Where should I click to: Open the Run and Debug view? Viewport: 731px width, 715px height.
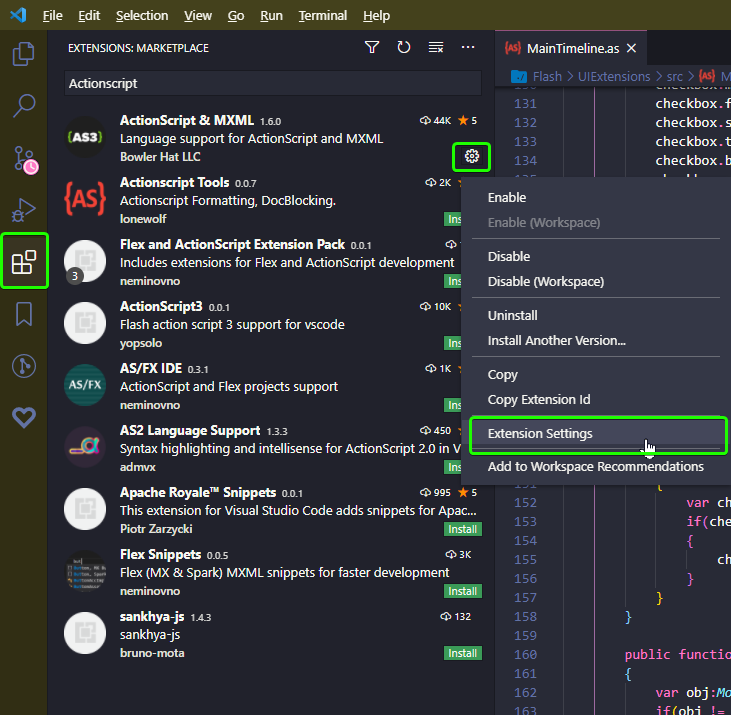[23, 210]
